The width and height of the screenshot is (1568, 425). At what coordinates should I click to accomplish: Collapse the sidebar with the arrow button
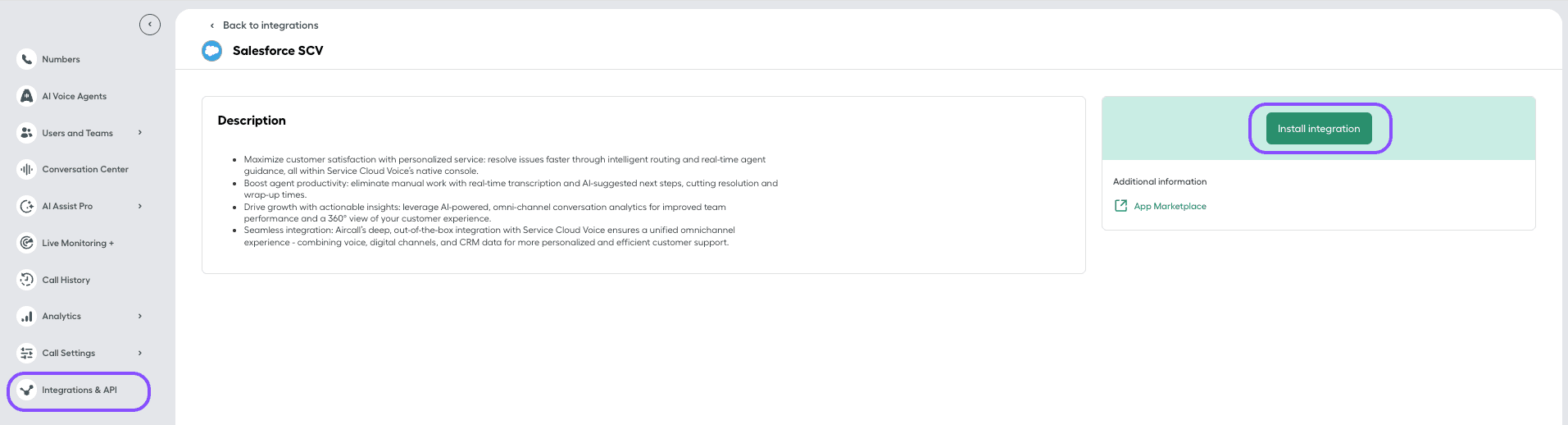pyautogui.click(x=150, y=25)
